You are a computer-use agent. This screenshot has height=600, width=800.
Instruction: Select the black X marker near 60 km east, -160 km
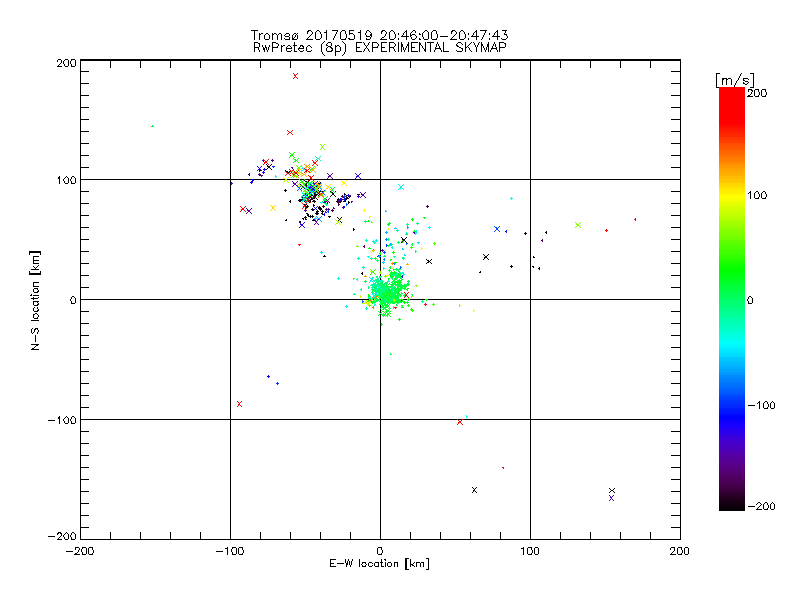click(474, 490)
